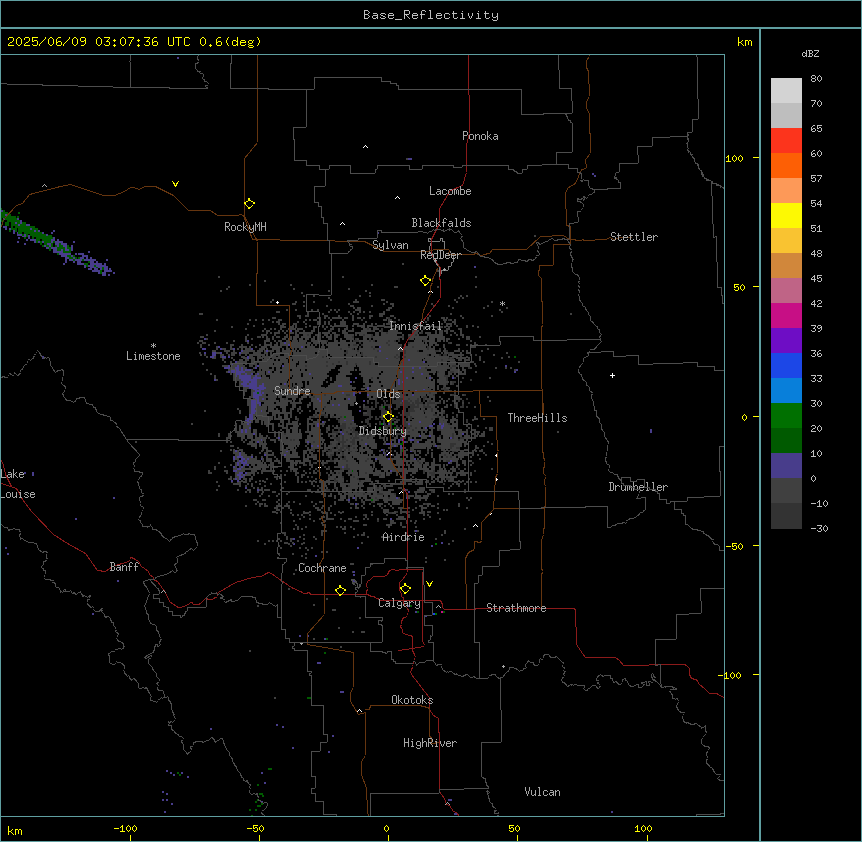This screenshot has width=862, height=842.
Task: Click the Limestone label
Action: point(153,356)
